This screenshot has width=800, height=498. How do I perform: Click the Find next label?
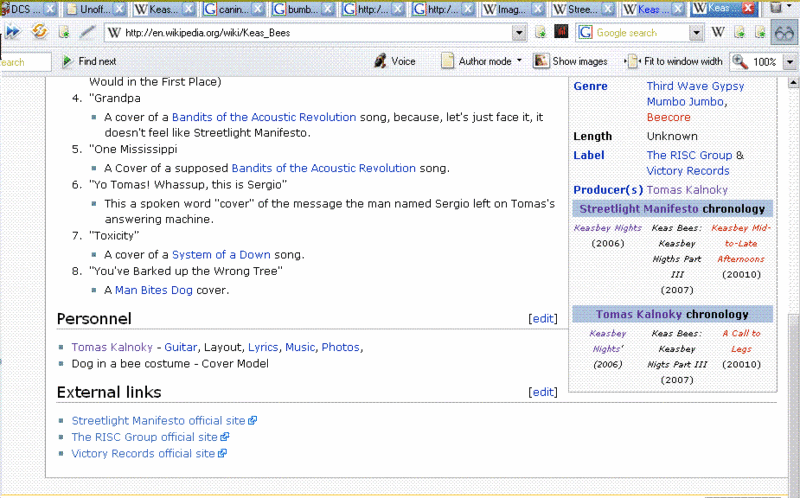click(97, 61)
